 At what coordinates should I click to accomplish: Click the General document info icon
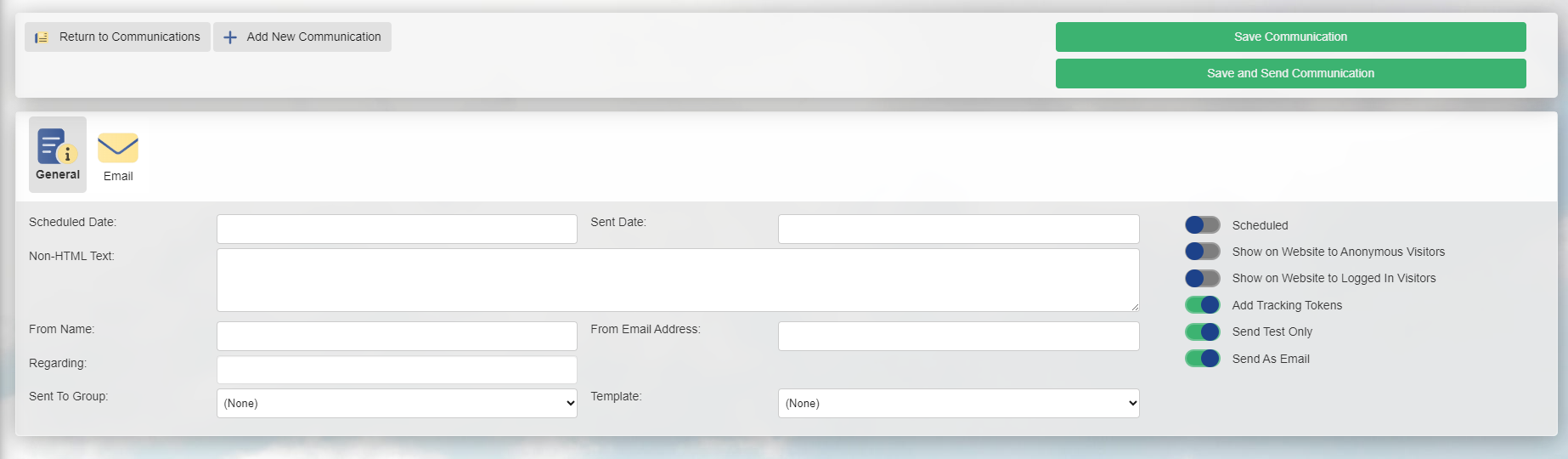(x=57, y=147)
